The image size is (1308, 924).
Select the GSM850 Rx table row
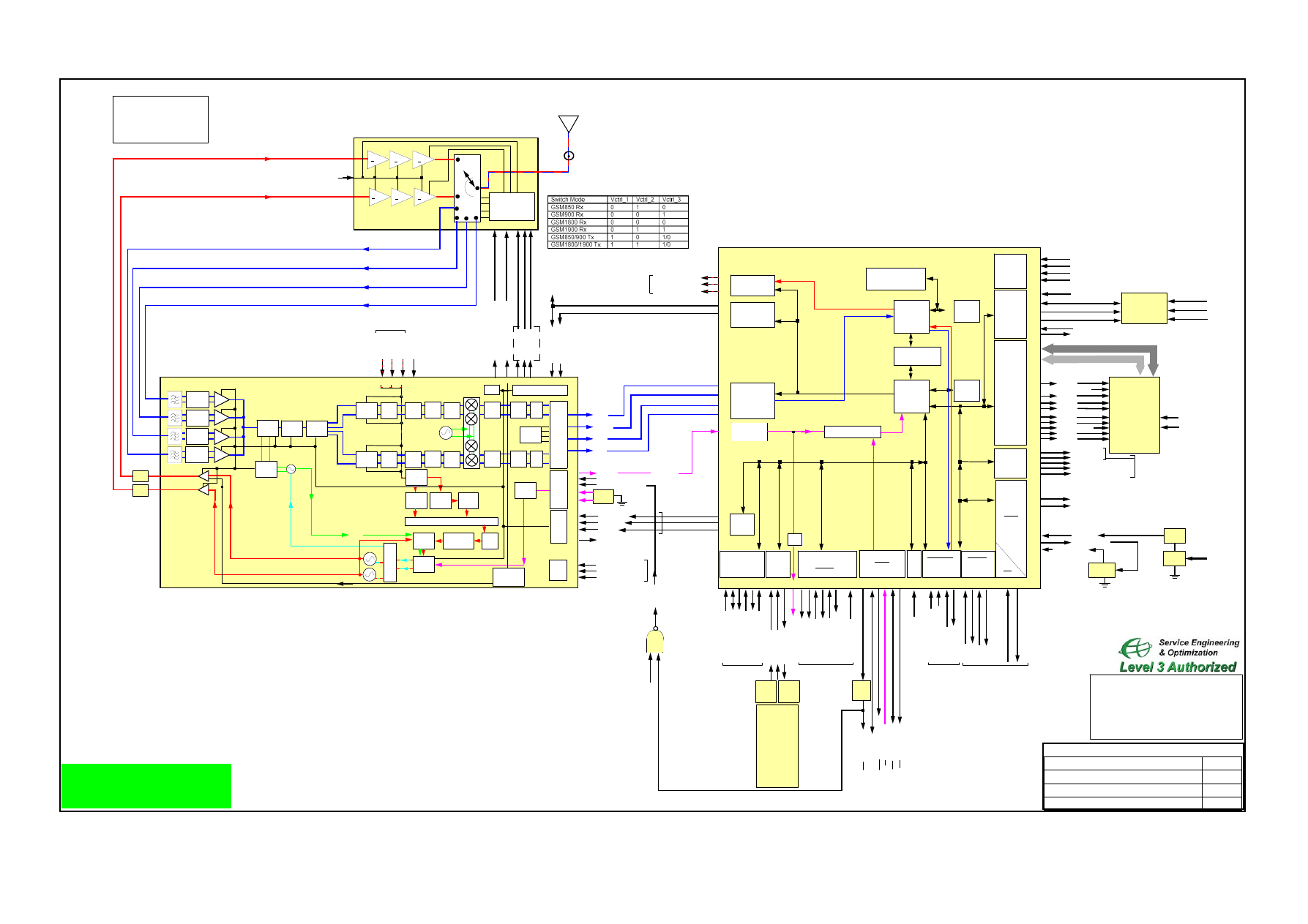click(x=618, y=207)
